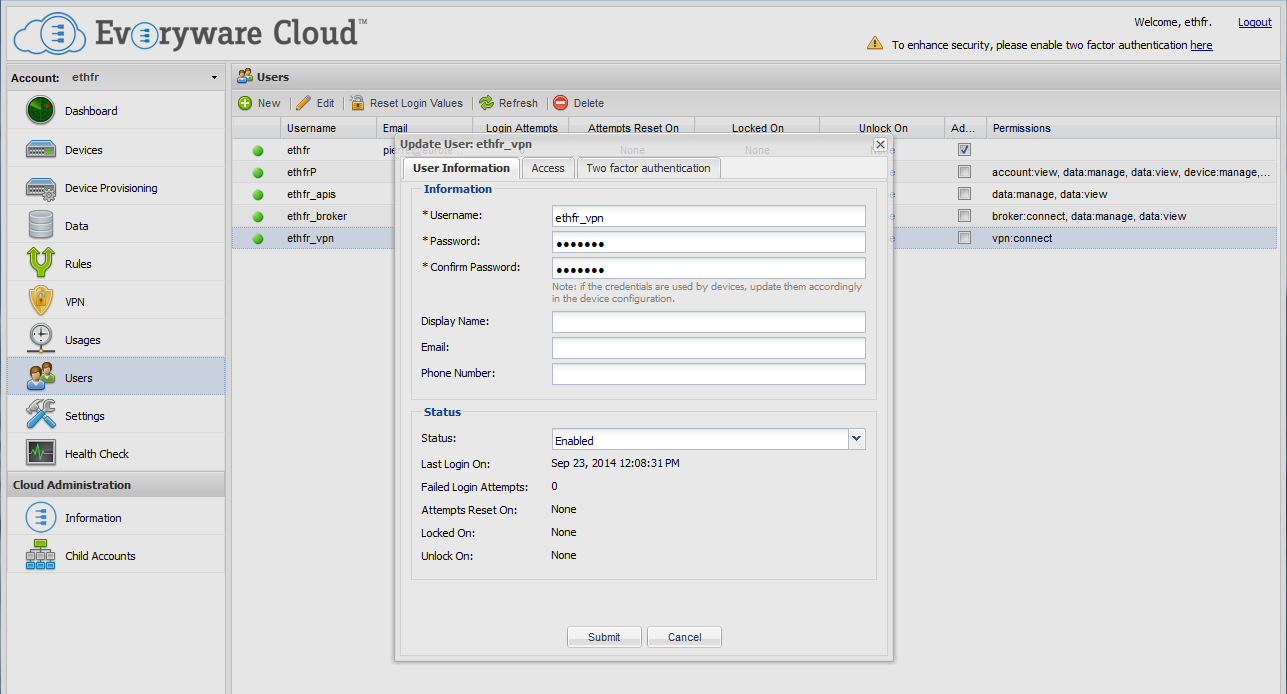Click the Devices rack icon
This screenshot has height=694, width=1287.
pos(41,149)
